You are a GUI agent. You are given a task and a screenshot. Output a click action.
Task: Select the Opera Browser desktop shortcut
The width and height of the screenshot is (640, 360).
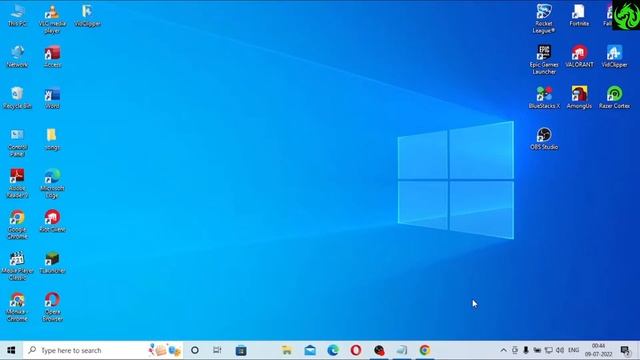point(52,307)
